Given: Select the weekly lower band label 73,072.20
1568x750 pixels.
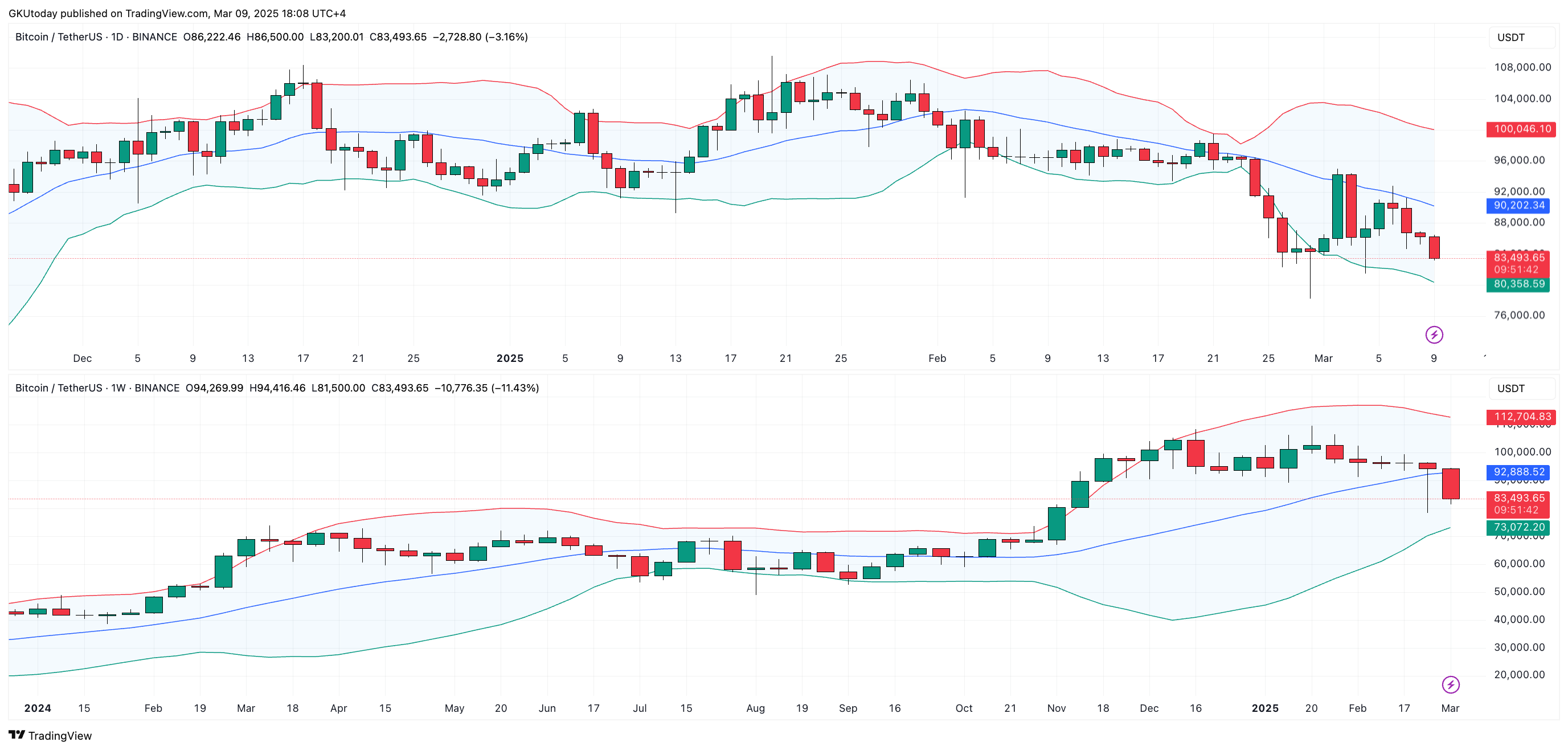Looking at the screenshot, I should (x=1518, y=528).
